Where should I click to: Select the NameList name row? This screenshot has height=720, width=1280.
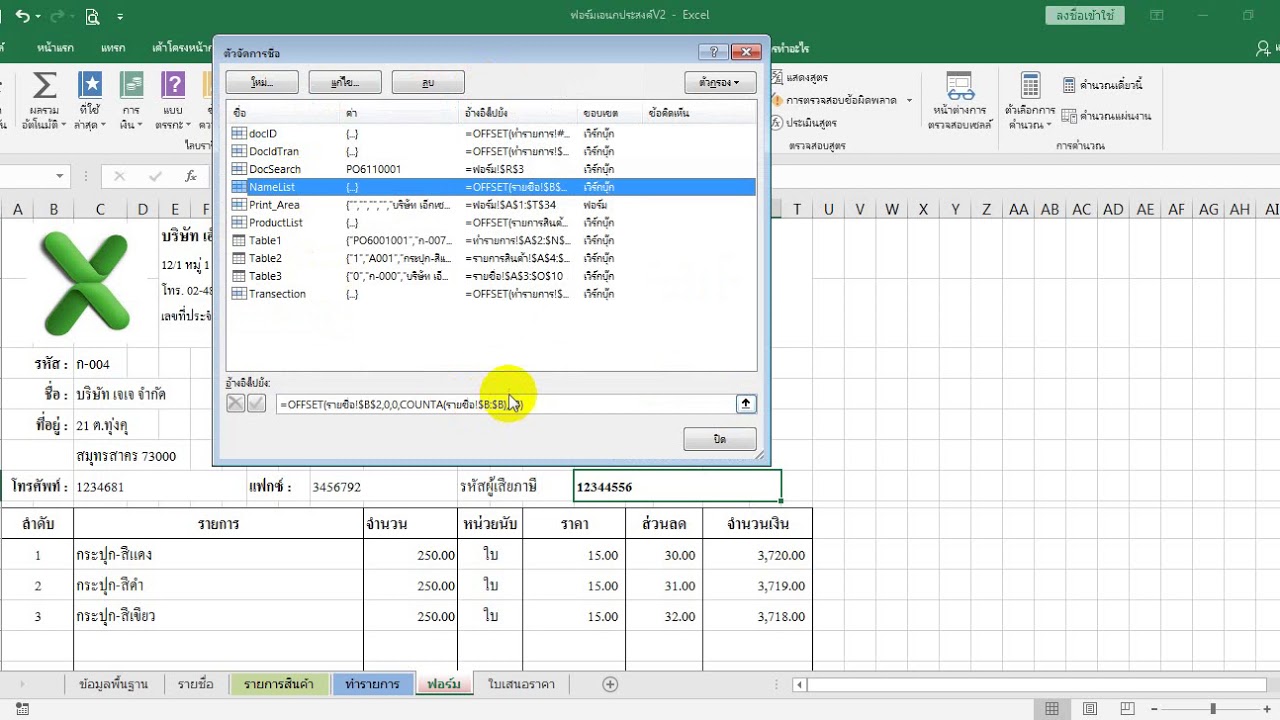point(490,187)
